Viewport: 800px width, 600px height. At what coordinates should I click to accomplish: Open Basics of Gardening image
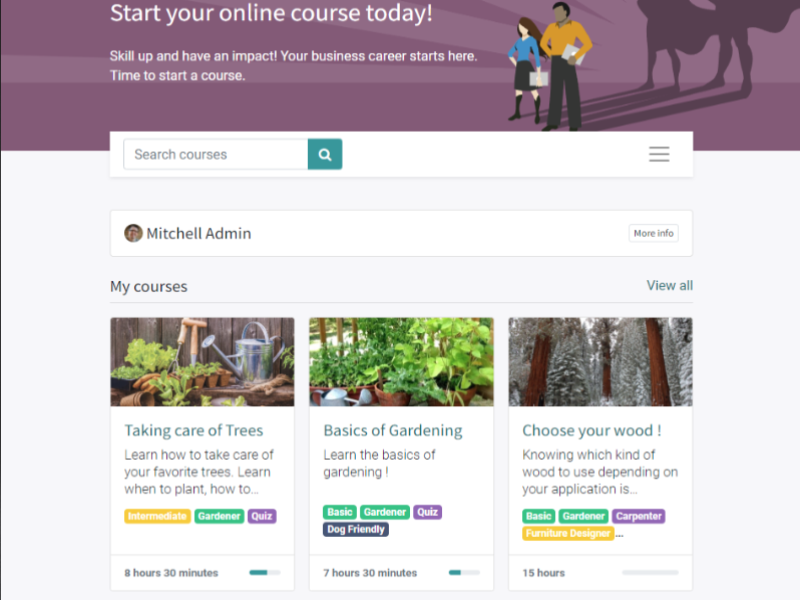(x=401, y=362)
